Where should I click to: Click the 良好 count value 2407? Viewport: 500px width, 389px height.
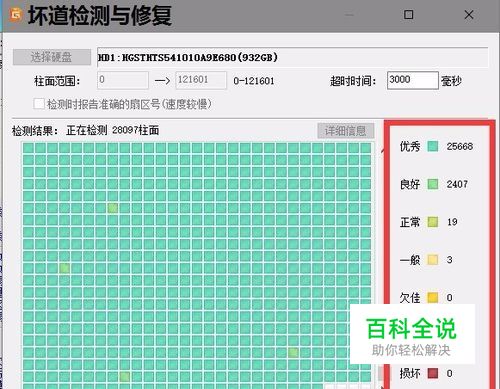(x=457, y=184)
